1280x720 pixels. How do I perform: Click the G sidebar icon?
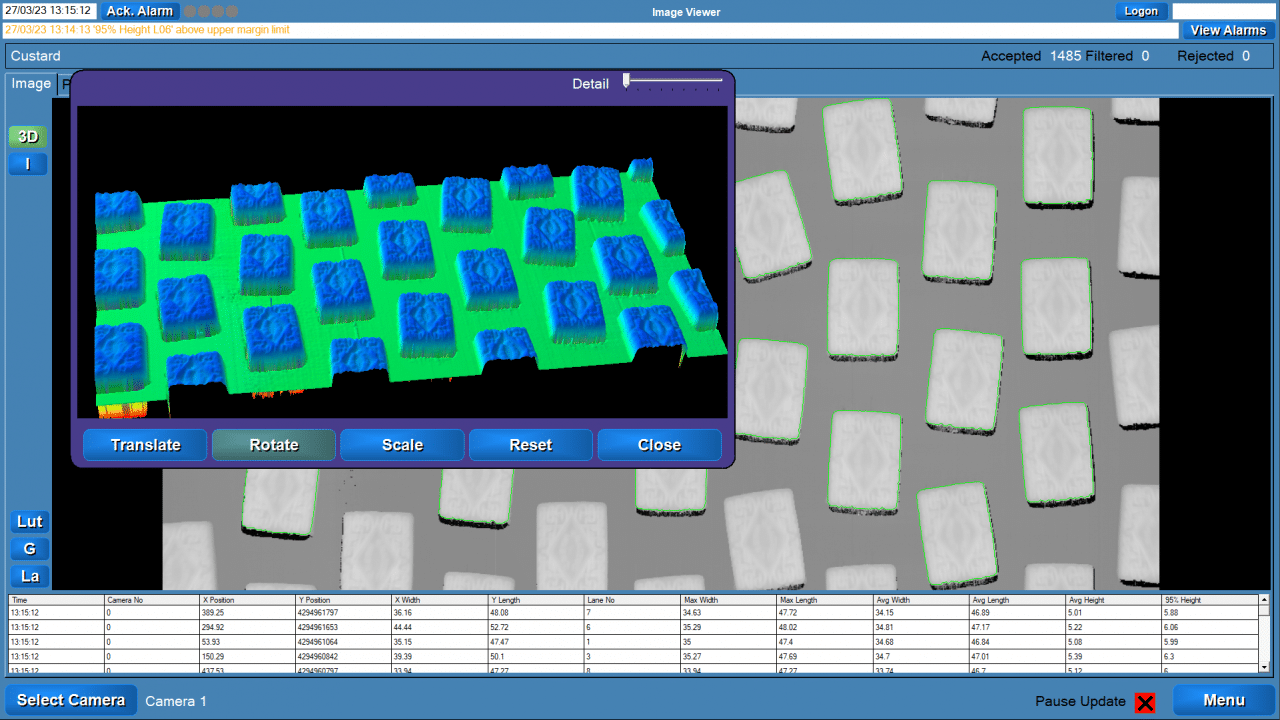pos(29,548)
